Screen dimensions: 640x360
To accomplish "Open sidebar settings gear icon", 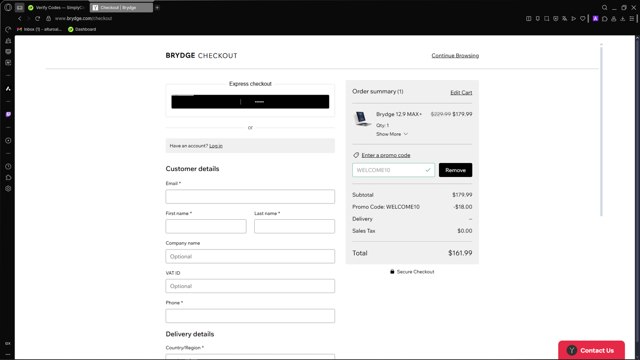I will (8, 189).
